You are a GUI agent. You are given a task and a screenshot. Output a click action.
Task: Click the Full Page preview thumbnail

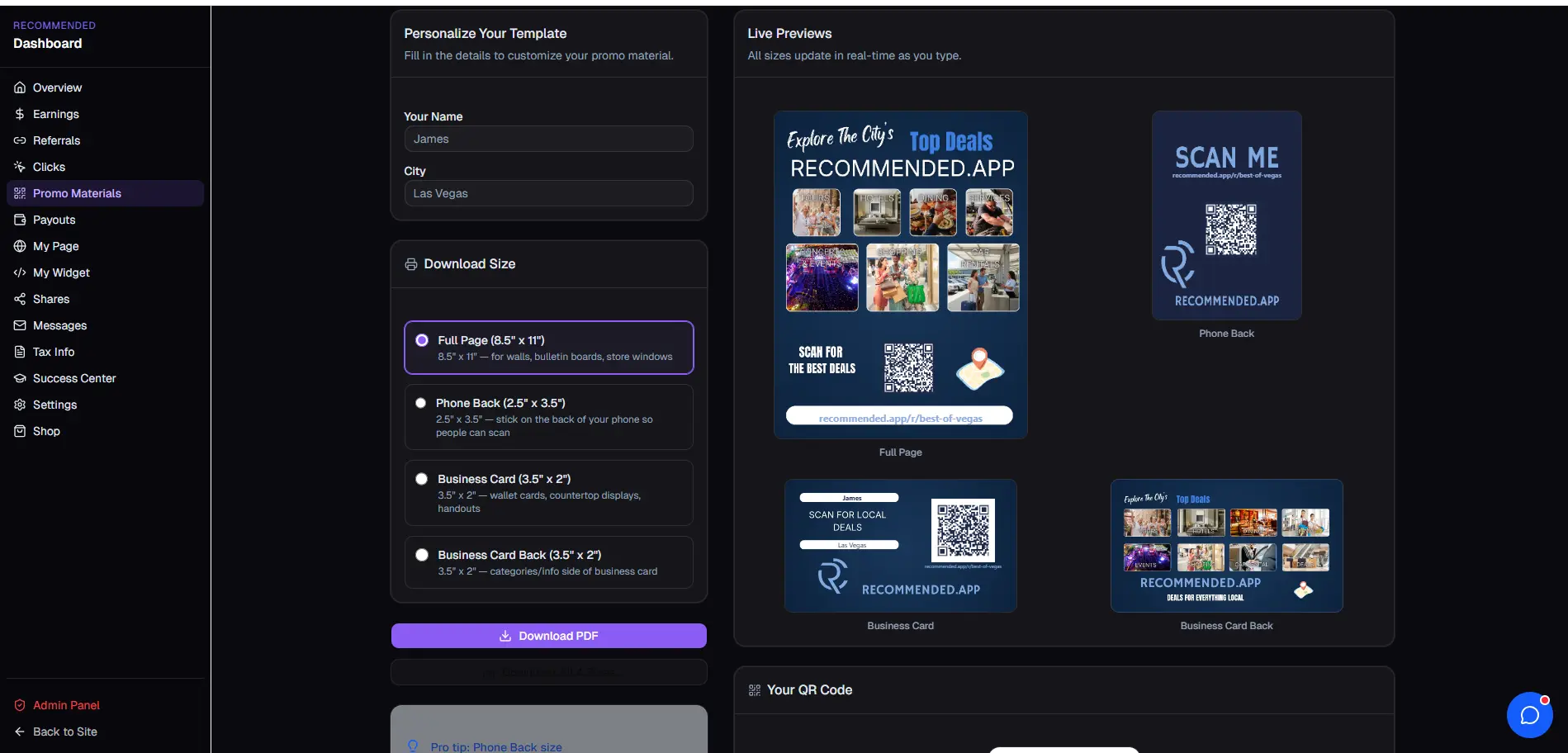tap(901, 275)
